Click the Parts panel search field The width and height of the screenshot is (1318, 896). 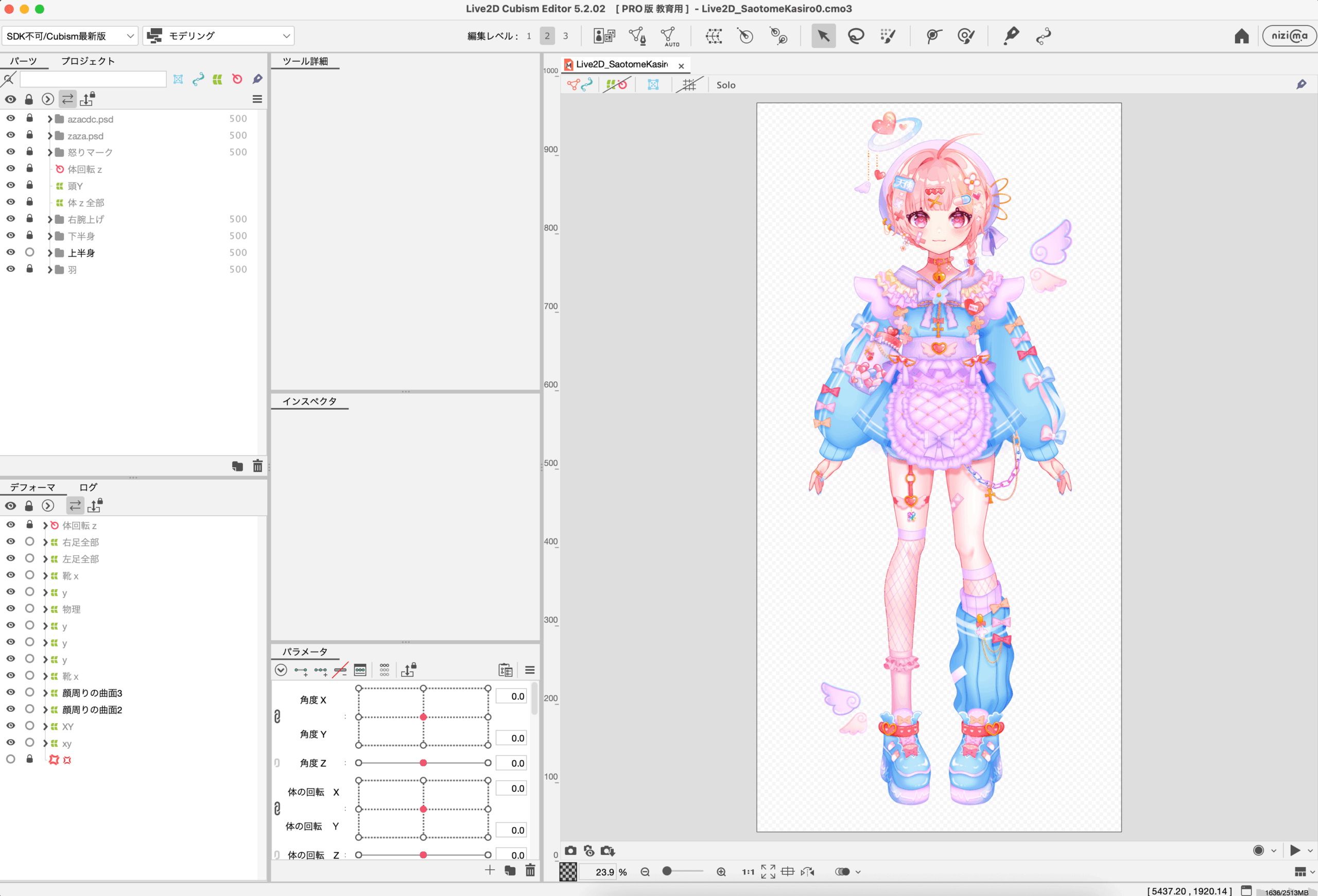click(x=93, y=79)
